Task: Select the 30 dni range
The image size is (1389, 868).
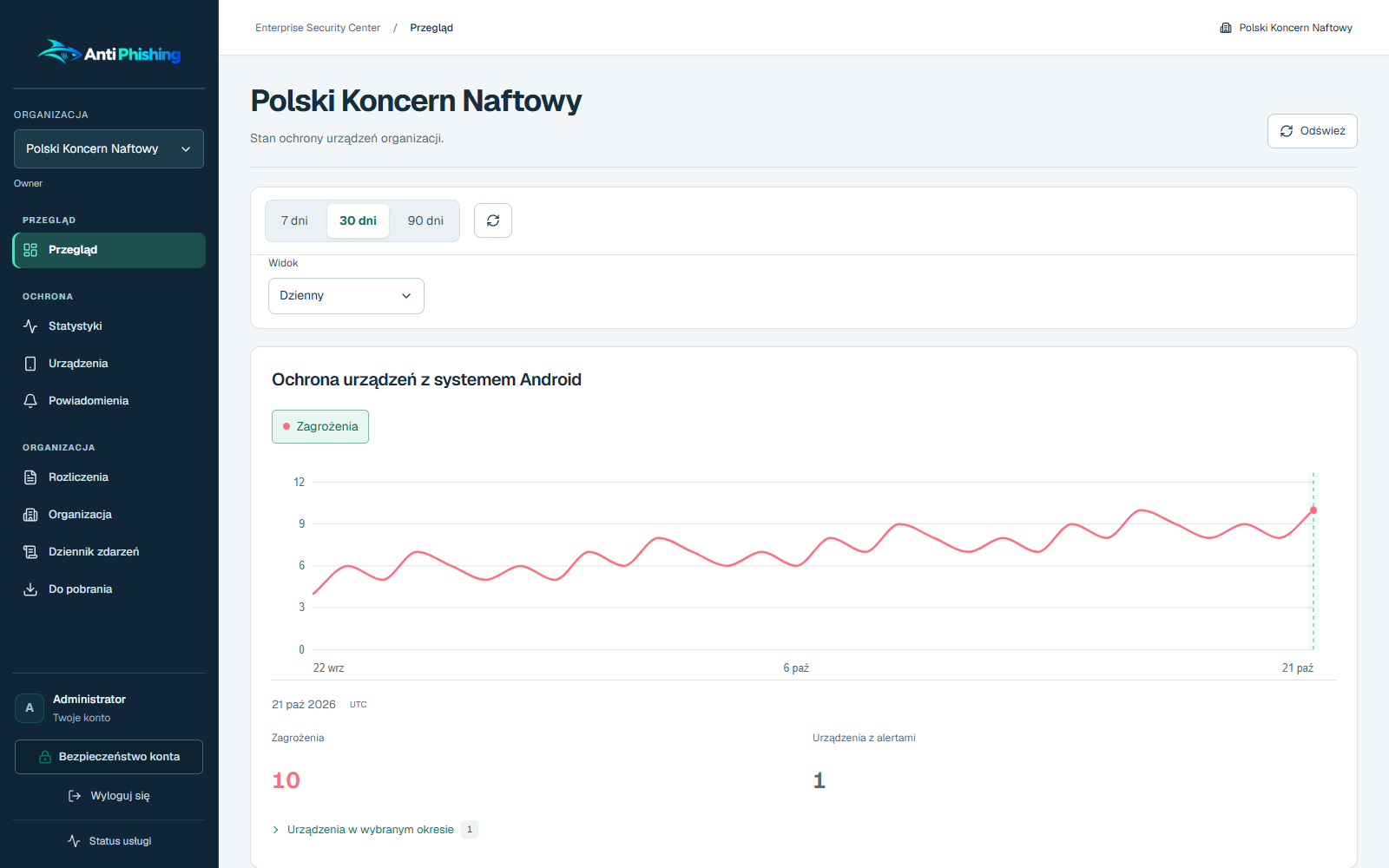Action: (358, 220)
